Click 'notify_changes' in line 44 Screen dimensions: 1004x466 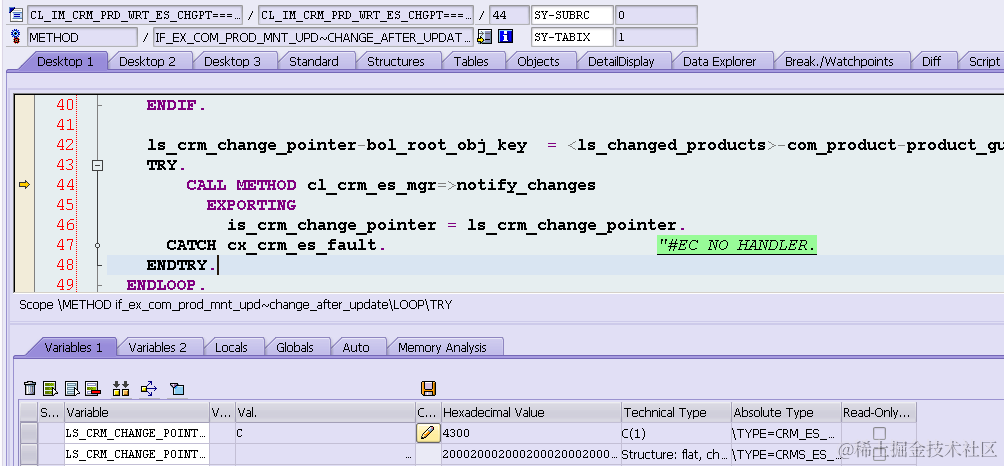pos(526,186)
